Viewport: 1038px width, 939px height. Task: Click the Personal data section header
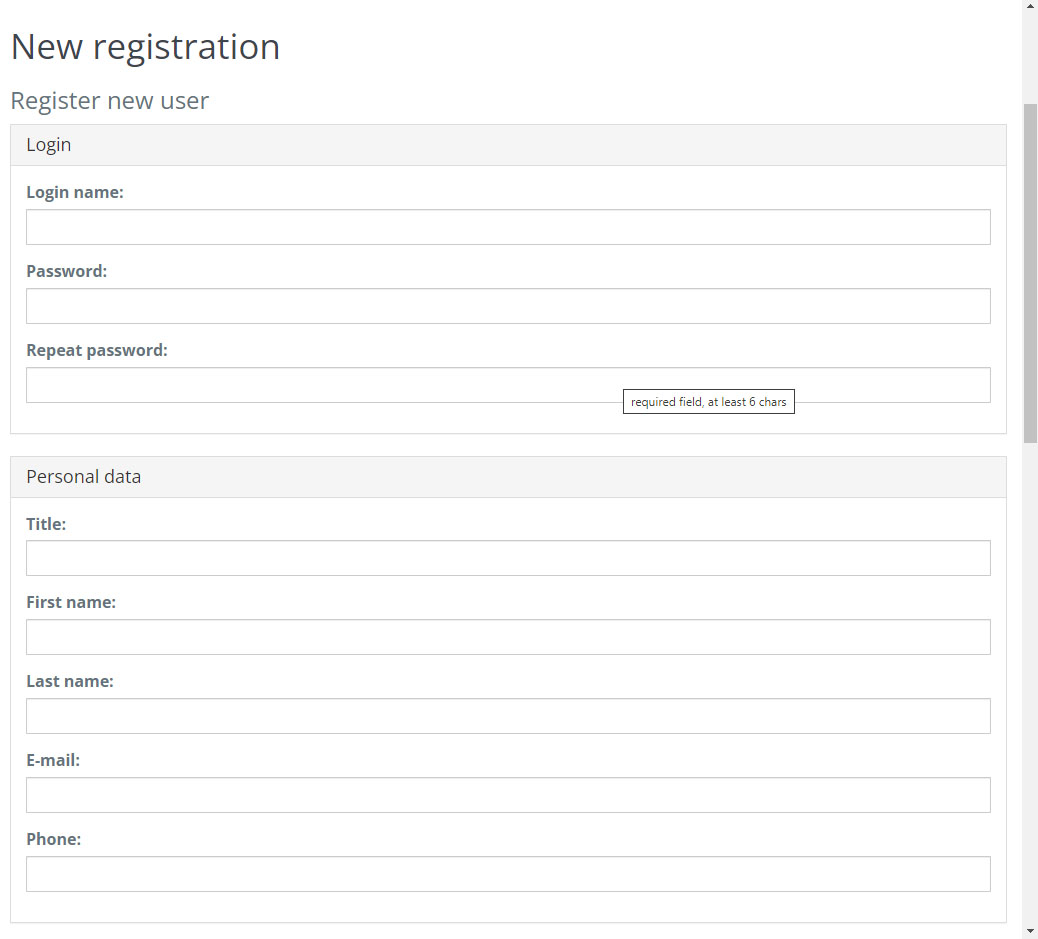pyautogui.click(x=83, y=476)
